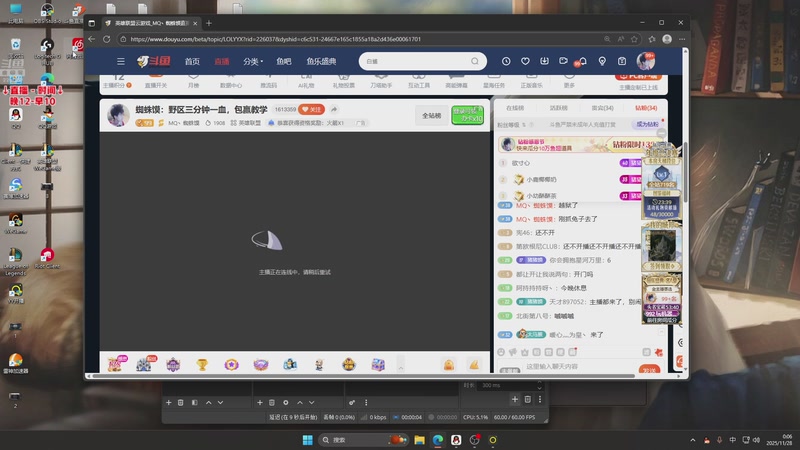Click the purple treasure chest gift icon
Image resolution: width=800 pixels, height=450 pixels.
378,364
